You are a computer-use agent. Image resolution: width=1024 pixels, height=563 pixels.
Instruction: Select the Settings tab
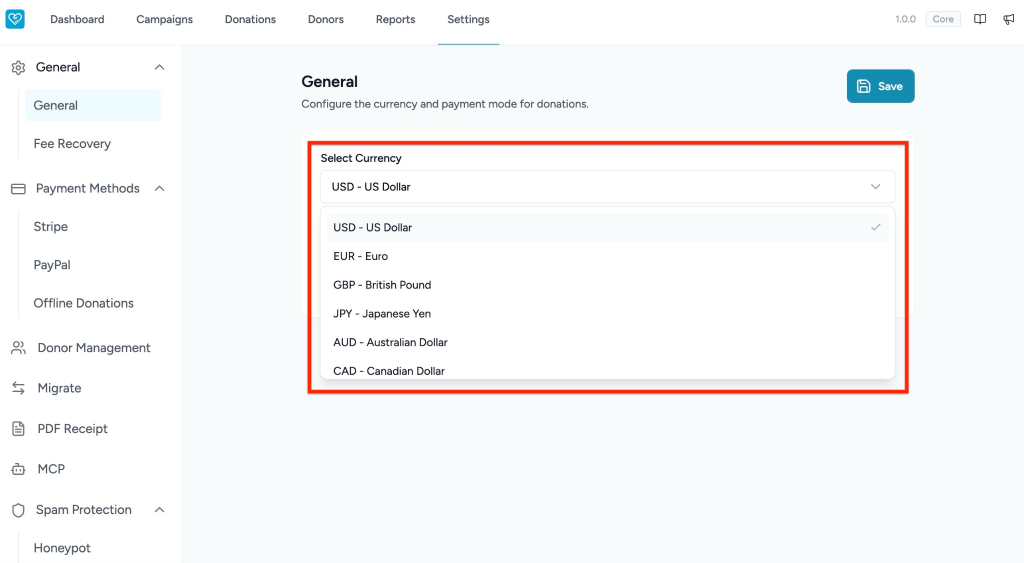point(468,20)
